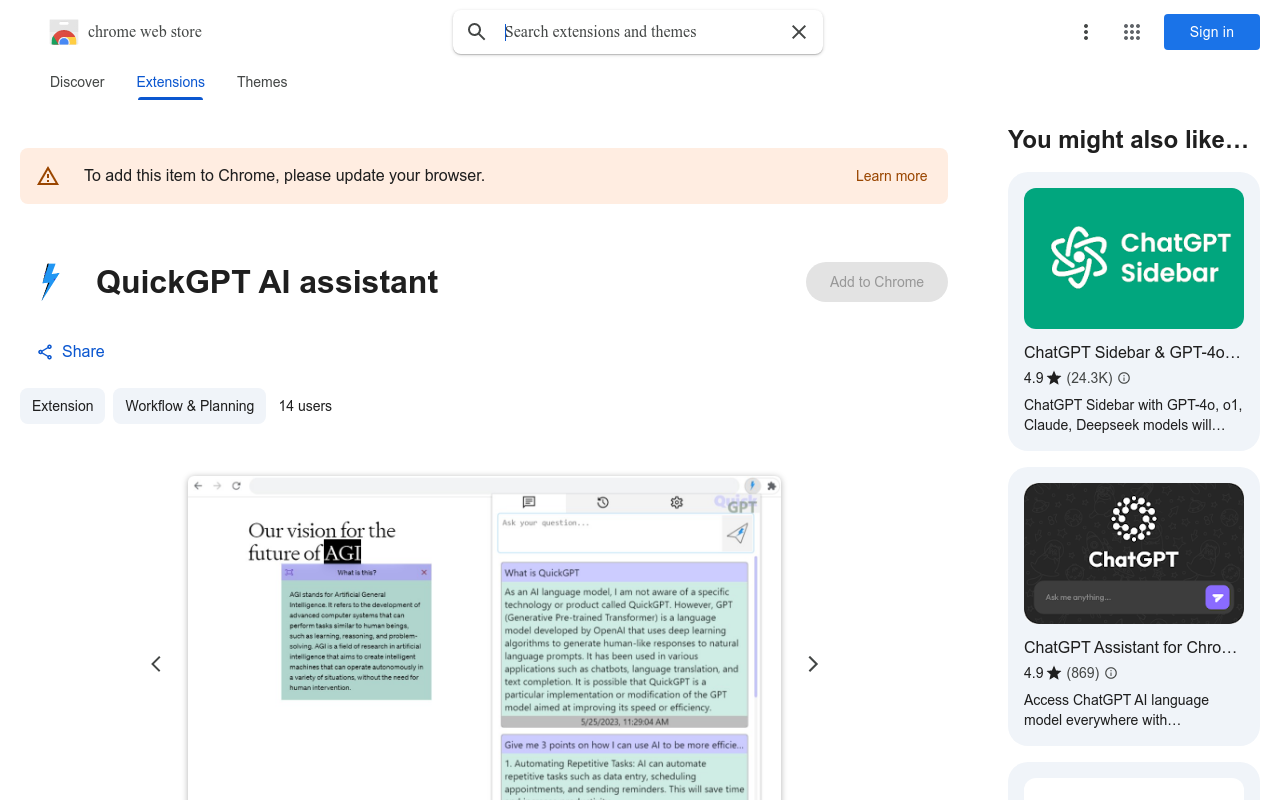Click the update your browser warning text

pos(284,176)
